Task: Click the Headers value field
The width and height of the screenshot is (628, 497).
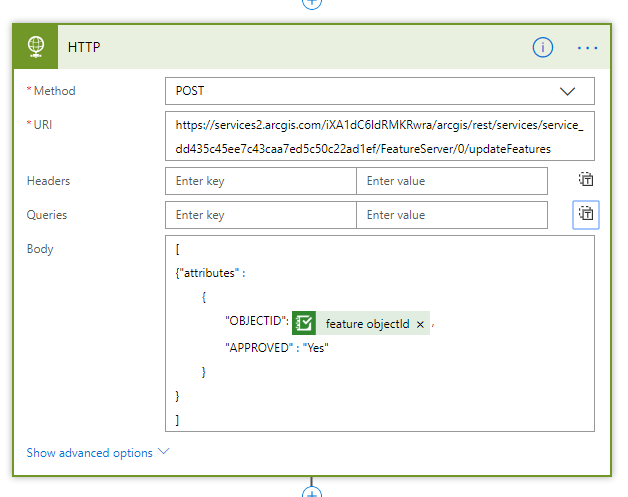Action: click(x=452, y=181)
